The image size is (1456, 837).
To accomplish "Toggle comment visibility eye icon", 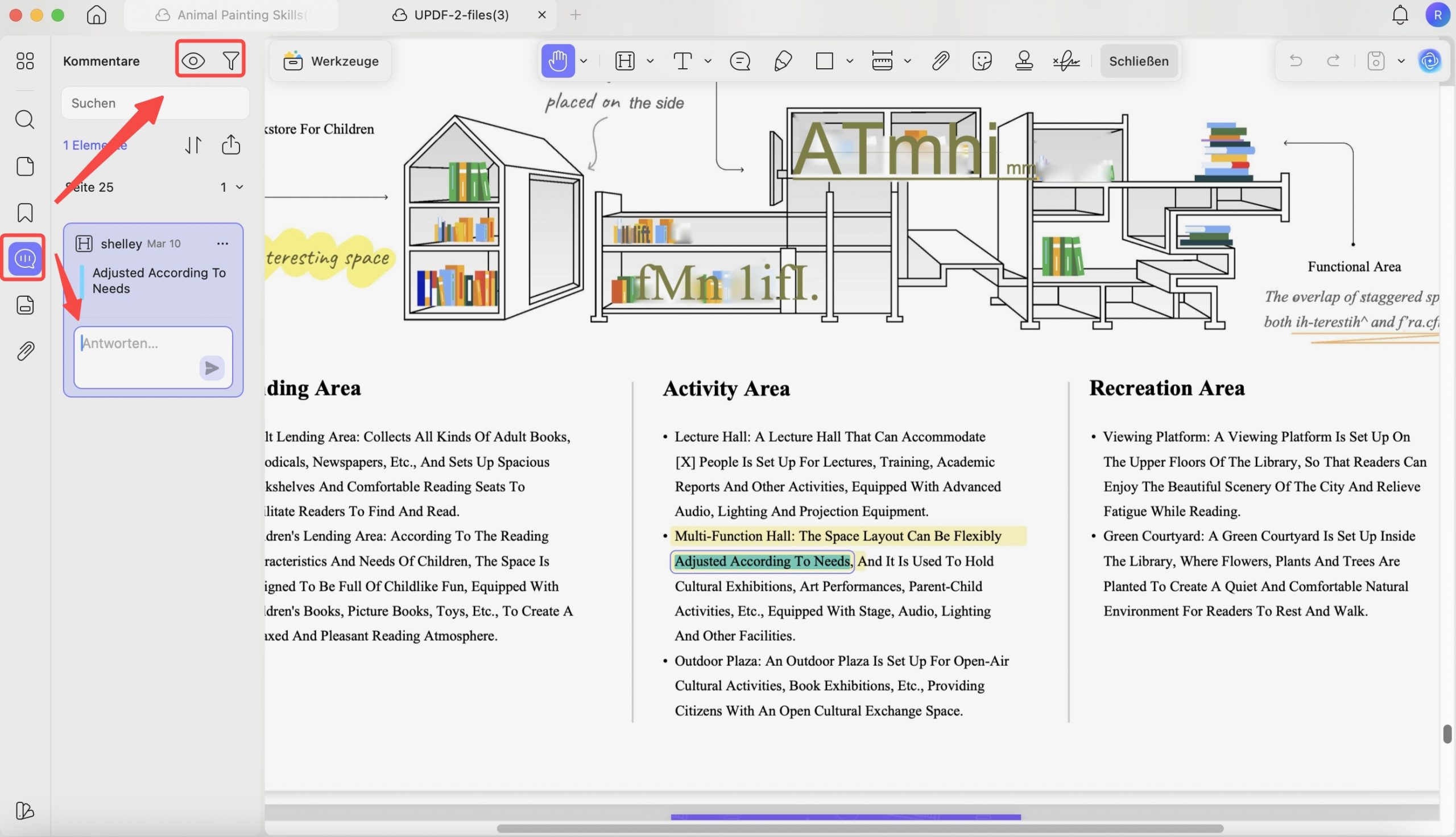I will pyautogui.click(x=193, y=60).
